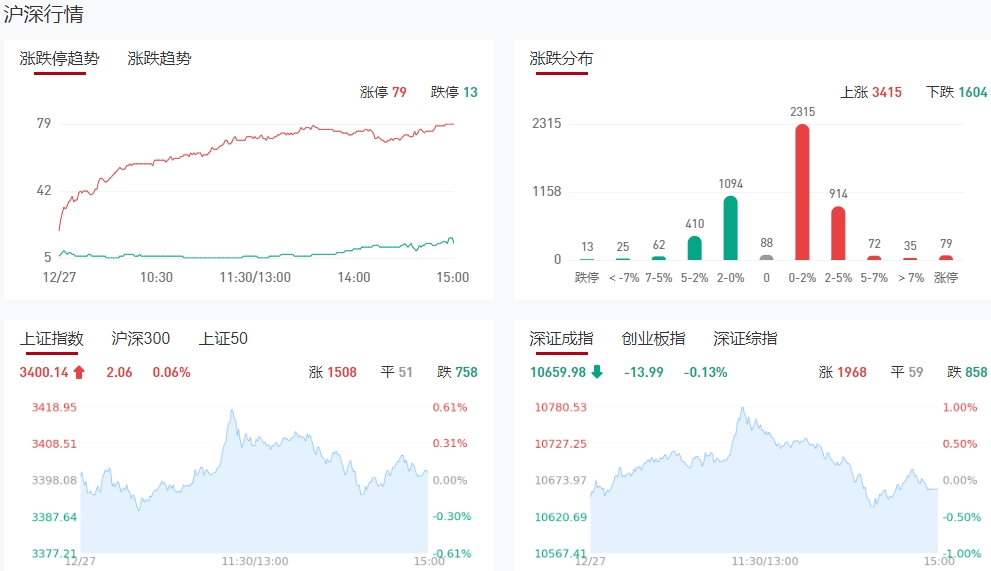This screenshot has width=991, height=571.
Task: Click green down arrow beside 10659.98
Action: [x=597, y=373]
